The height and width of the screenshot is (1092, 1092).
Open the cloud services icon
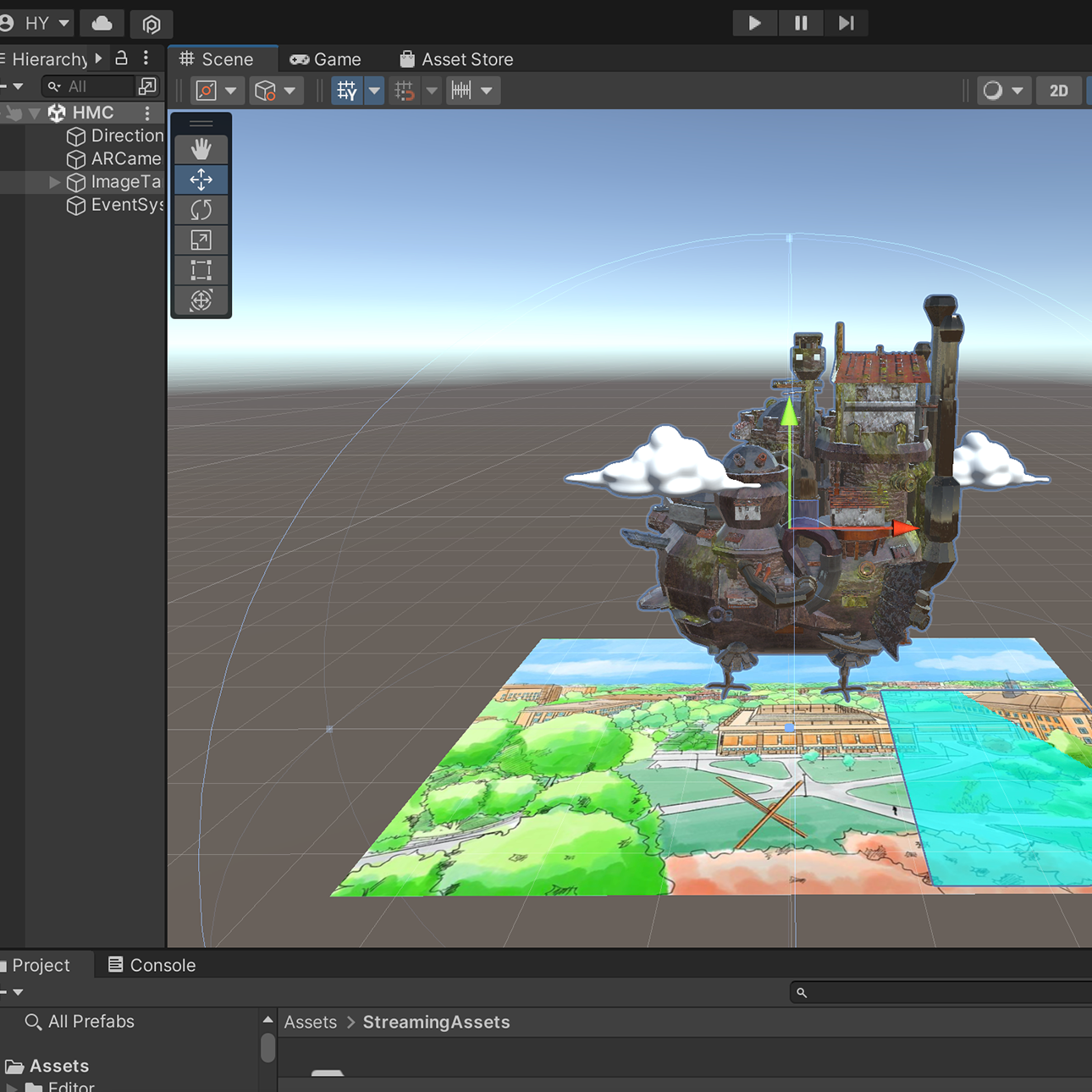102,23
